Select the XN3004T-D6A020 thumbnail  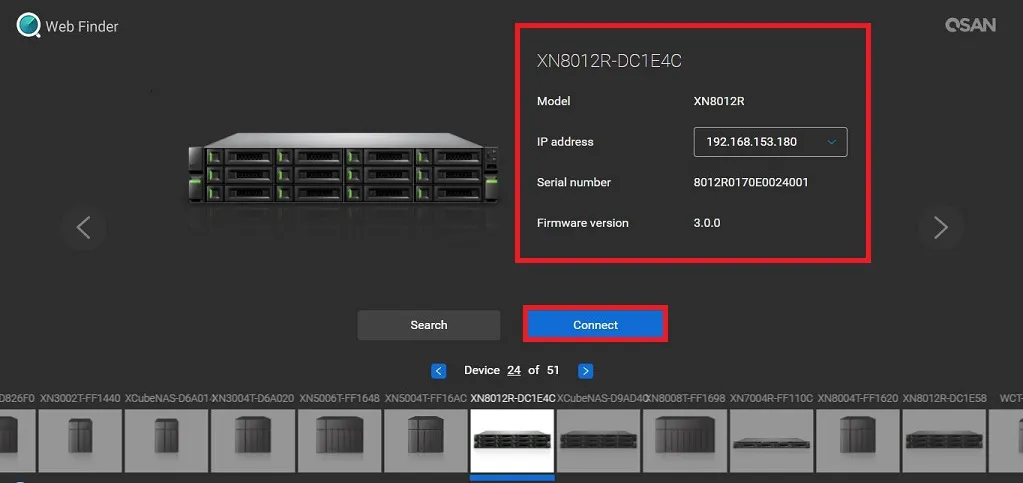pyautogui.click(x=252, y=441)
